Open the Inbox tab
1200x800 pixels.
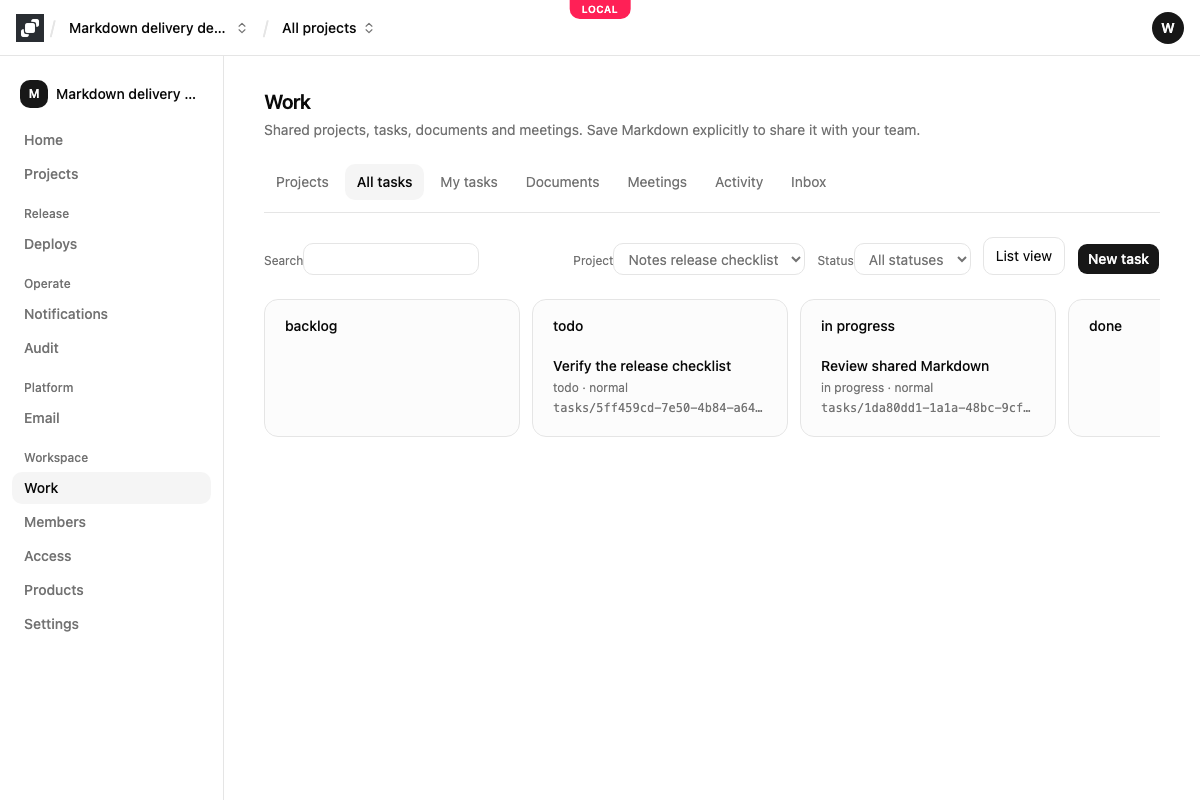[809, 182]
